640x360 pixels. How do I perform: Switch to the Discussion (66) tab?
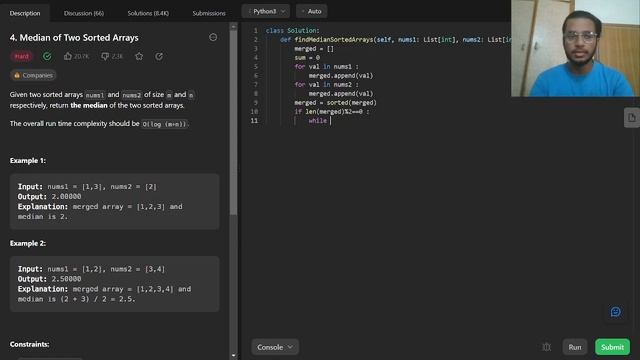click(84, 13)
